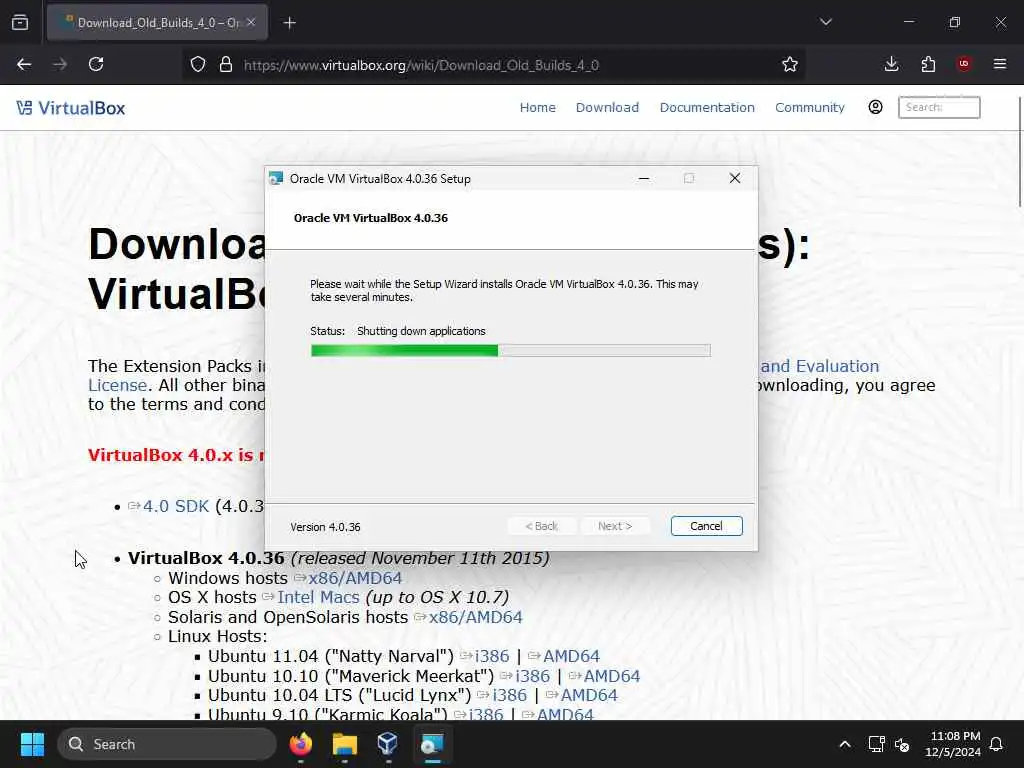Open the Documentation navigation link
This screenshot has width=1024, height=768.
(707, 107)
